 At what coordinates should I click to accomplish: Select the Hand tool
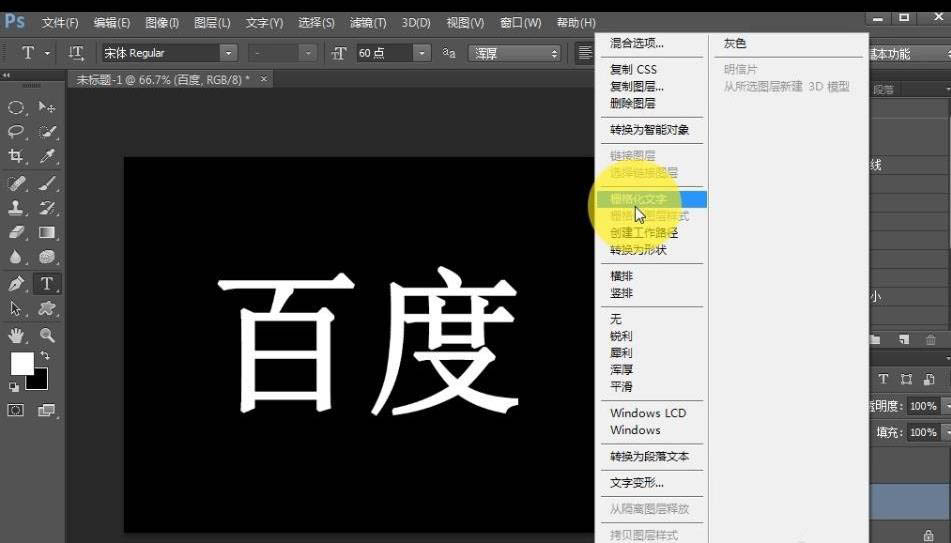click(16, 334)
